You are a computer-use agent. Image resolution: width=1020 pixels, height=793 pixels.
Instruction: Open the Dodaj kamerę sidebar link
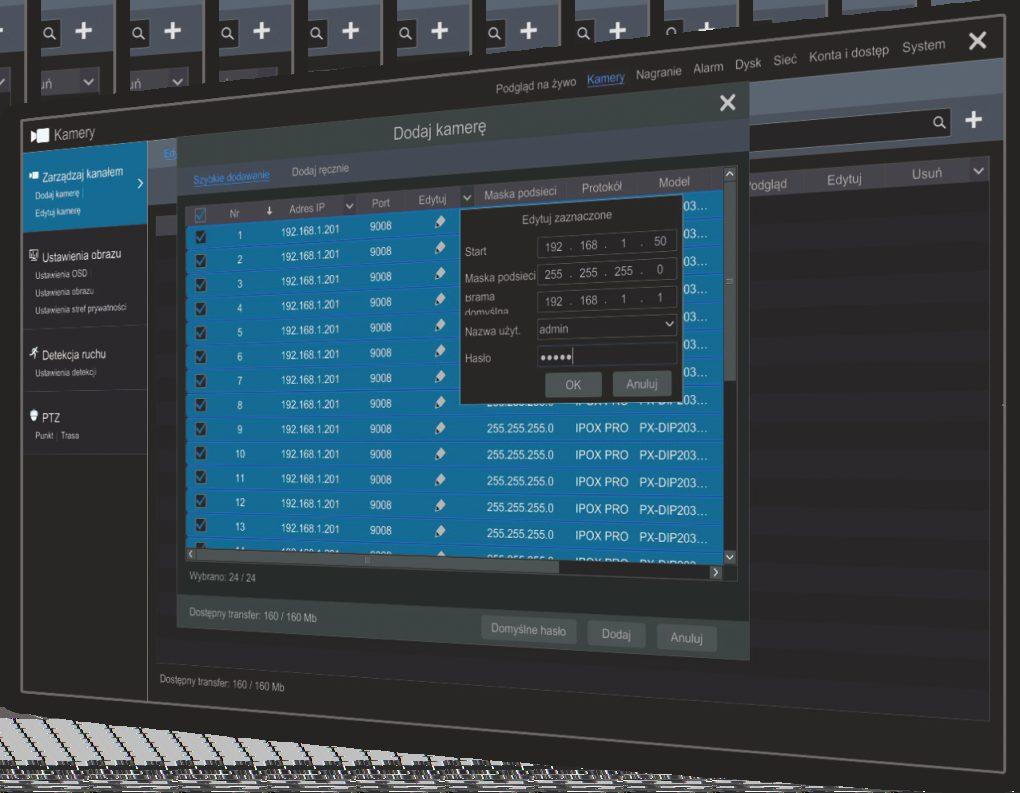(57, 195)
